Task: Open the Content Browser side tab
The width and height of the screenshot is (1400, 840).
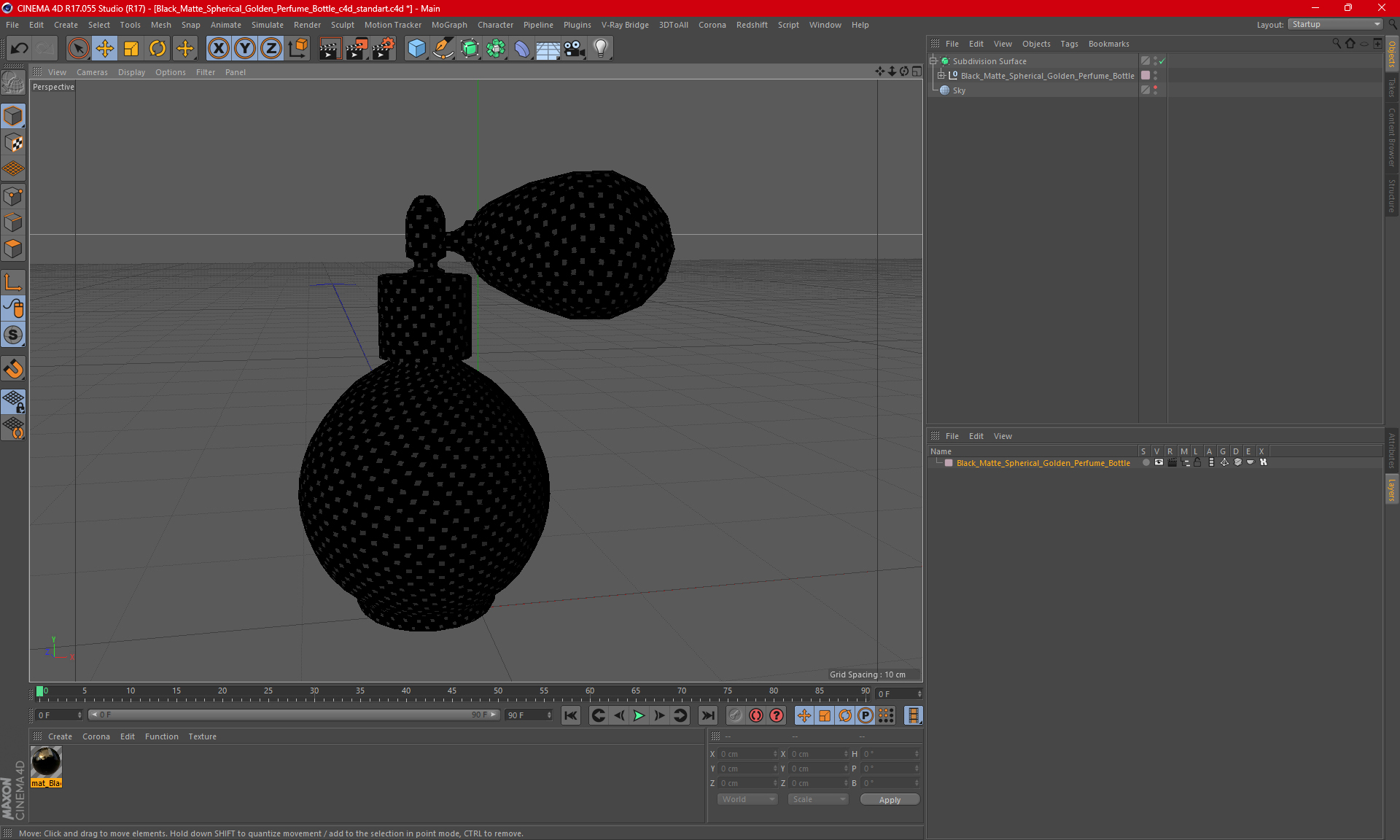Action: coord(1392,137)
